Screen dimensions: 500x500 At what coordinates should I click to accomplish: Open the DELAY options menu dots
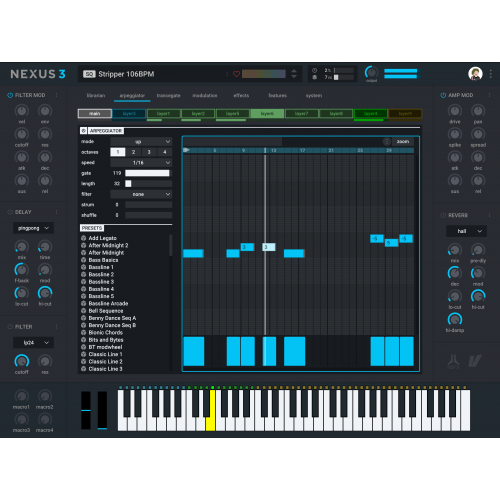coord(56,212)
